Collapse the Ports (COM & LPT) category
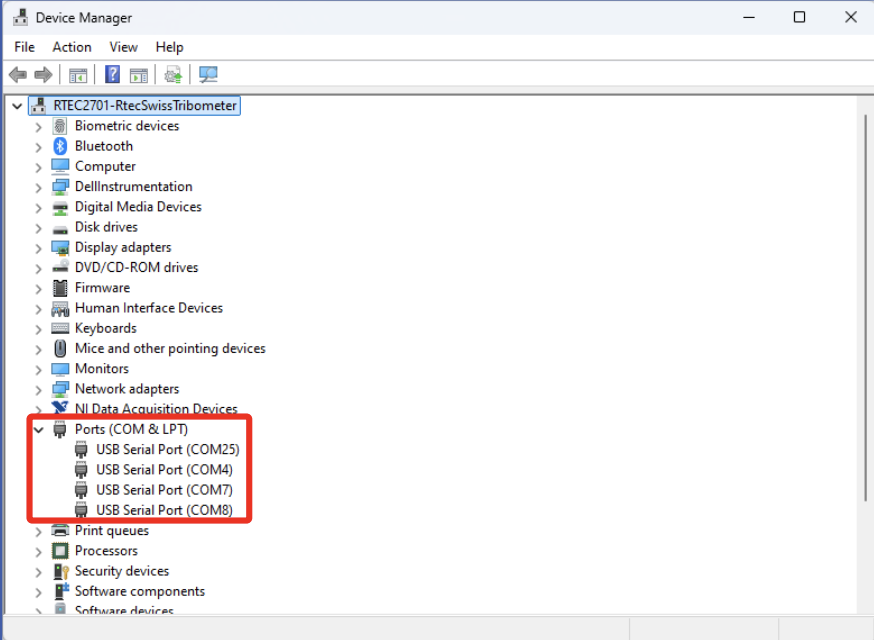The width and height of the screenshot is (874, 640). tap(38, 430)
